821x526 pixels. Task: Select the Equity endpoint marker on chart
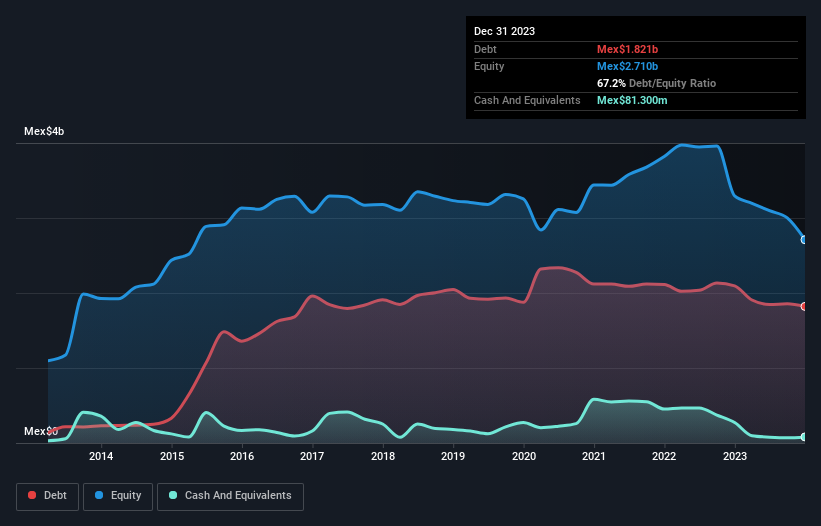(804, 240)
